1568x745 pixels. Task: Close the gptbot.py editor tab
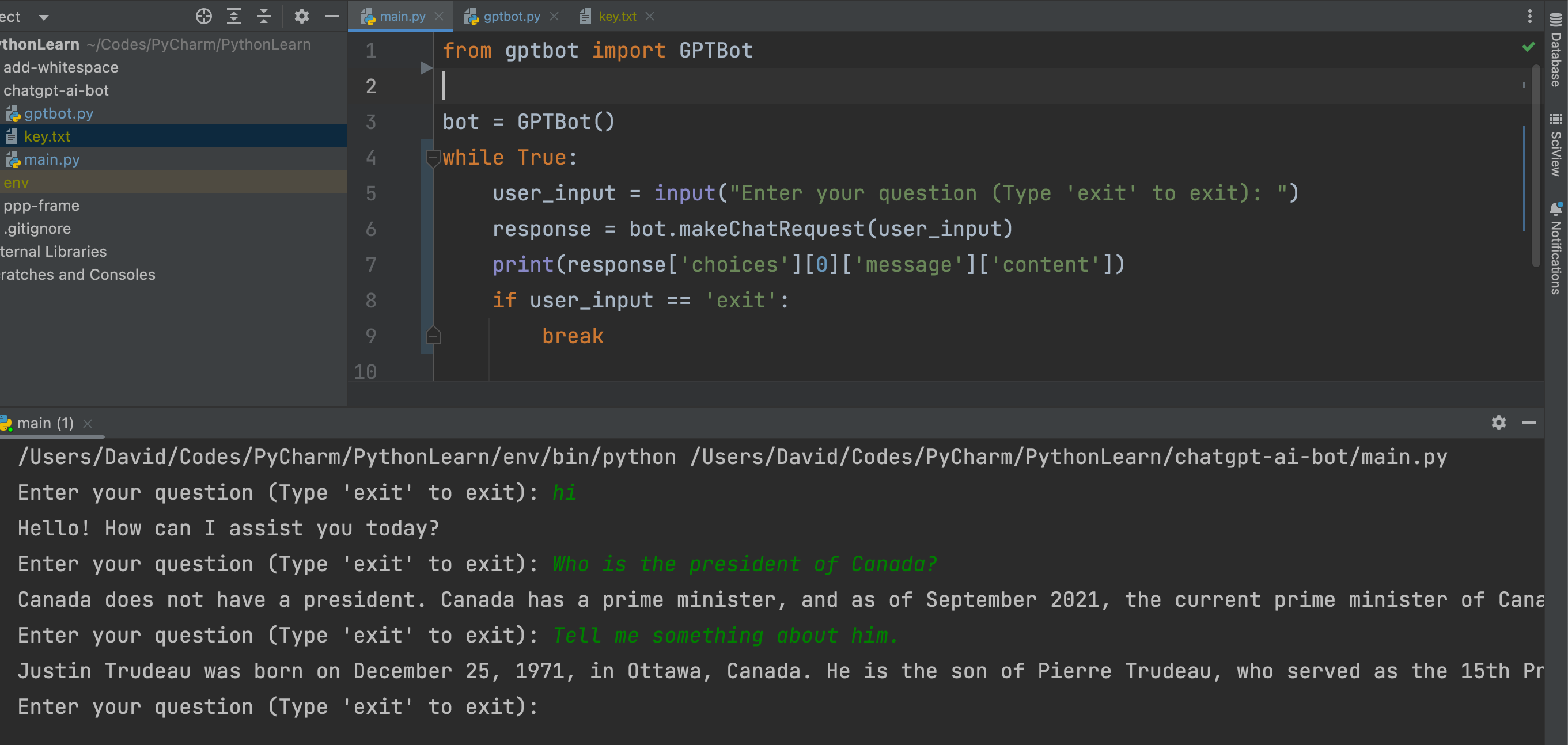pyautogui.click(x=554, y=17)
